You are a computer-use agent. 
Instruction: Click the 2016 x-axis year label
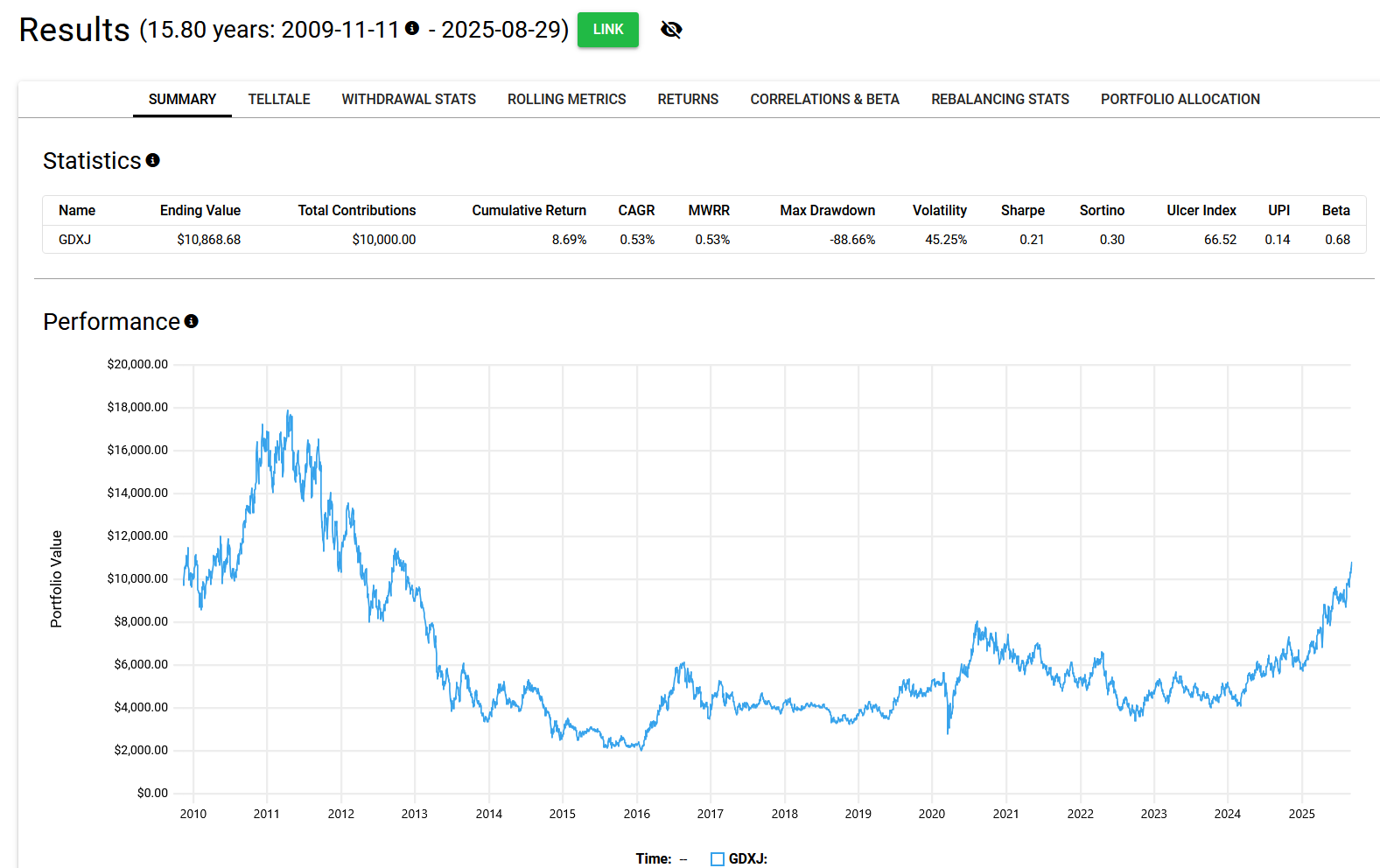pyautogui.click(x=637, y=814)
